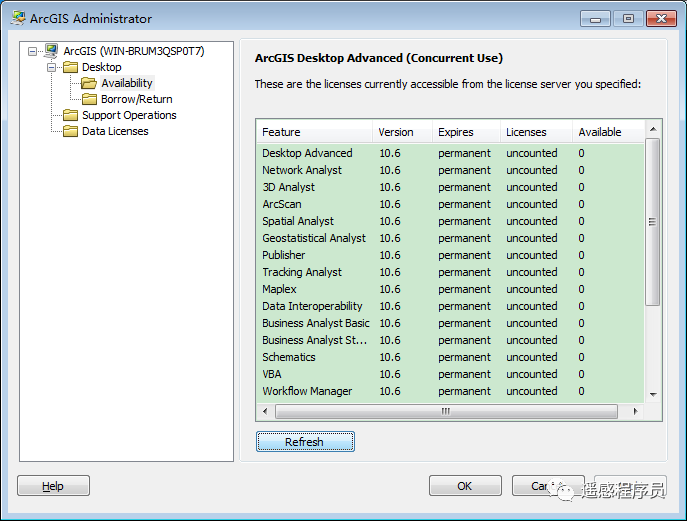Viewport: 687px width, 521px height.
Task: Select Borrow/Return in the tree
Action: tap(137, 99)
